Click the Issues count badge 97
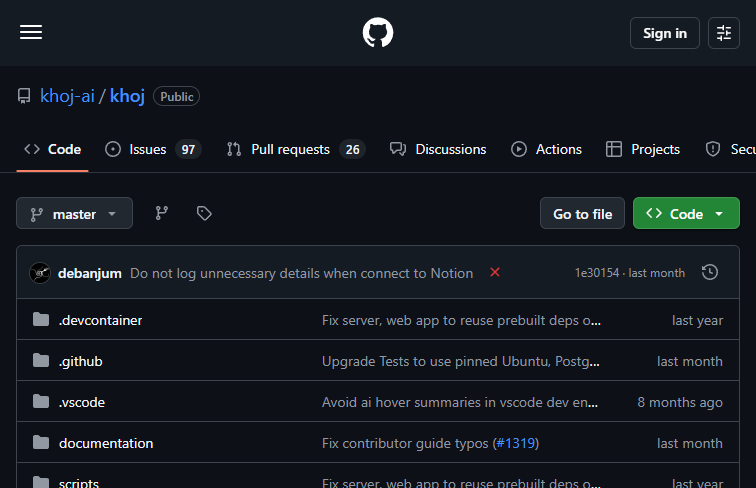756x488 pixels. [x=188, y=149]
